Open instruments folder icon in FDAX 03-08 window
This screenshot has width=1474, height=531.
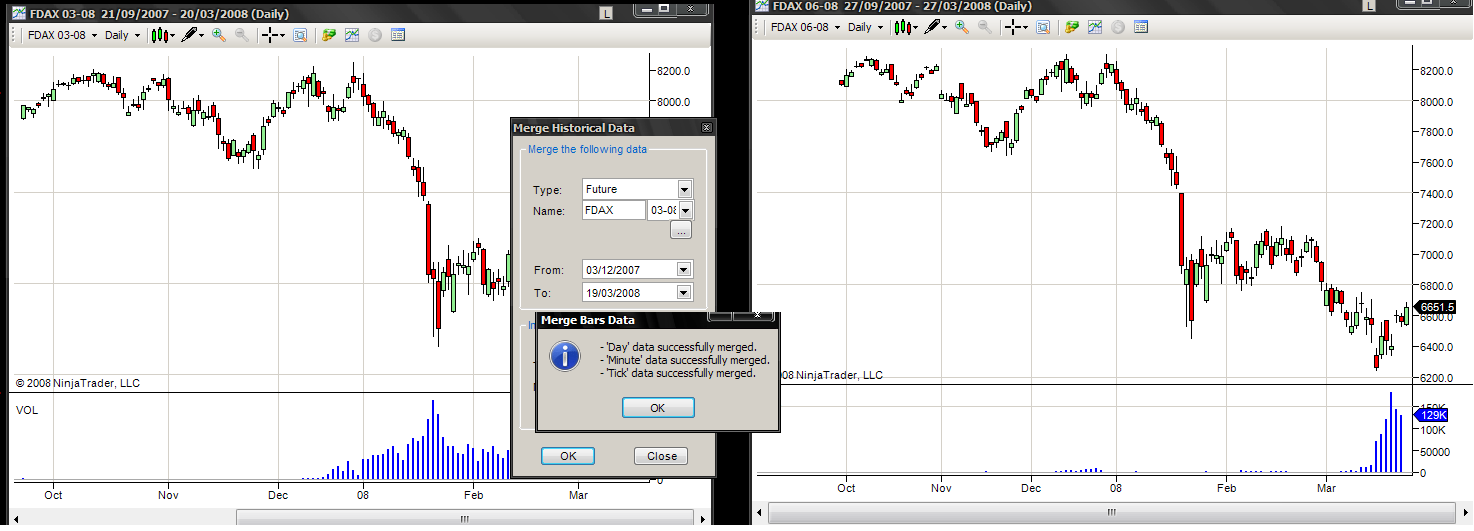[x=328, y=35]
